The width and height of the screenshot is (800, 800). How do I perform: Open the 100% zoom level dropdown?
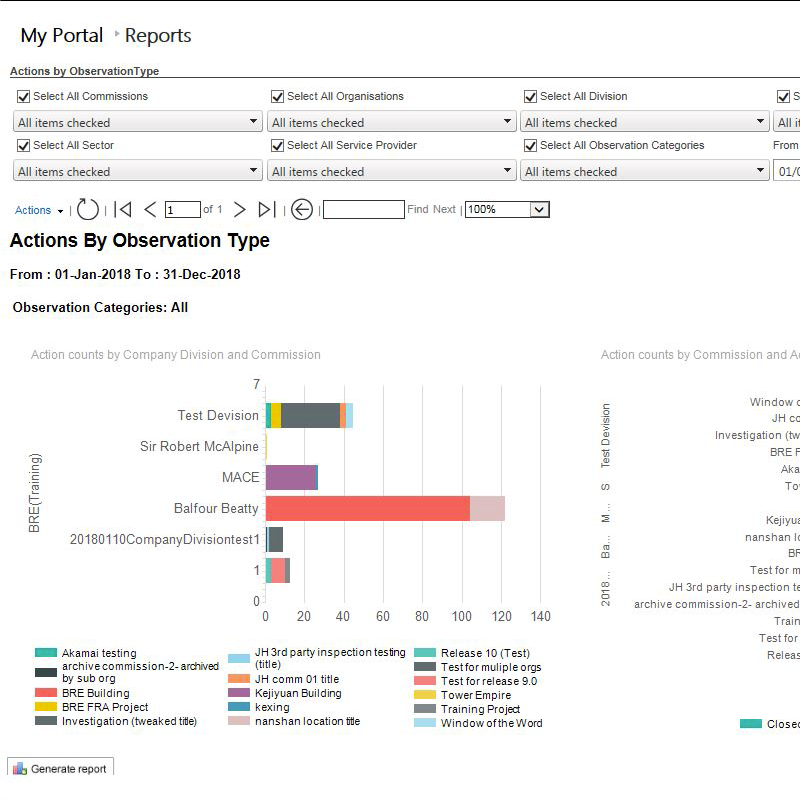coord(540,210)
